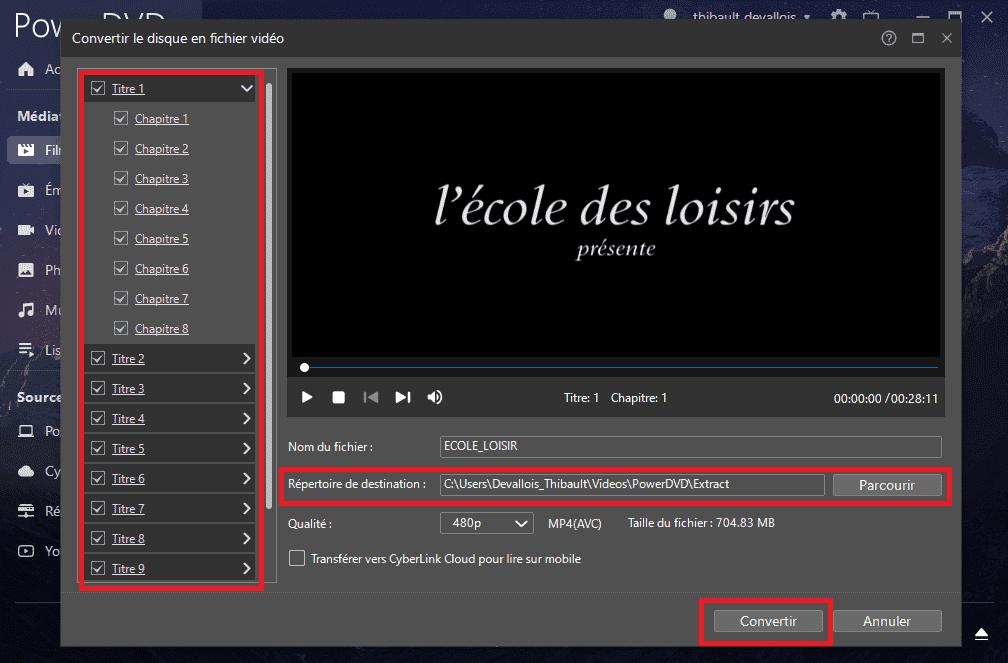Open the TV shows sidebar icon

[26, 190]
